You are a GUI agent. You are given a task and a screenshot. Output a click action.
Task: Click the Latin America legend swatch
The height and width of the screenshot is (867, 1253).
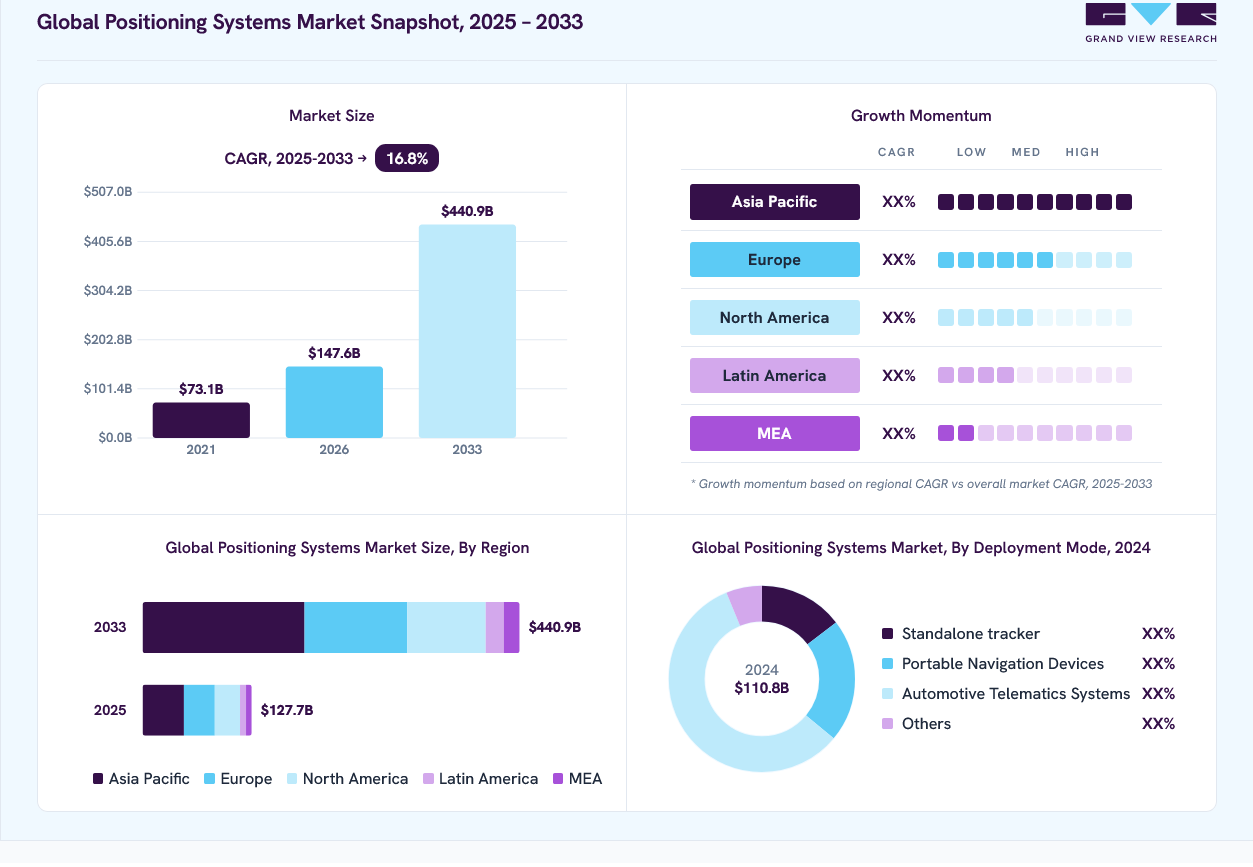click(x=428, y=779)
